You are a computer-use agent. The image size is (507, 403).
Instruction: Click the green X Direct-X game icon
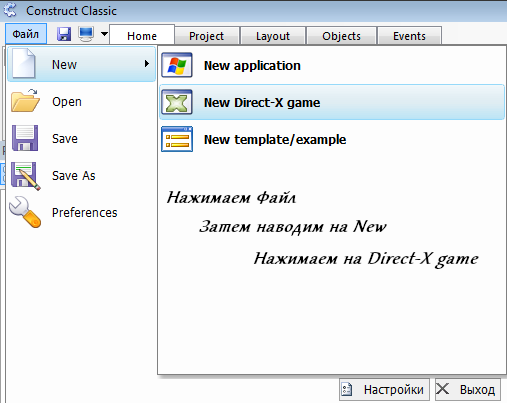[177, 102]
